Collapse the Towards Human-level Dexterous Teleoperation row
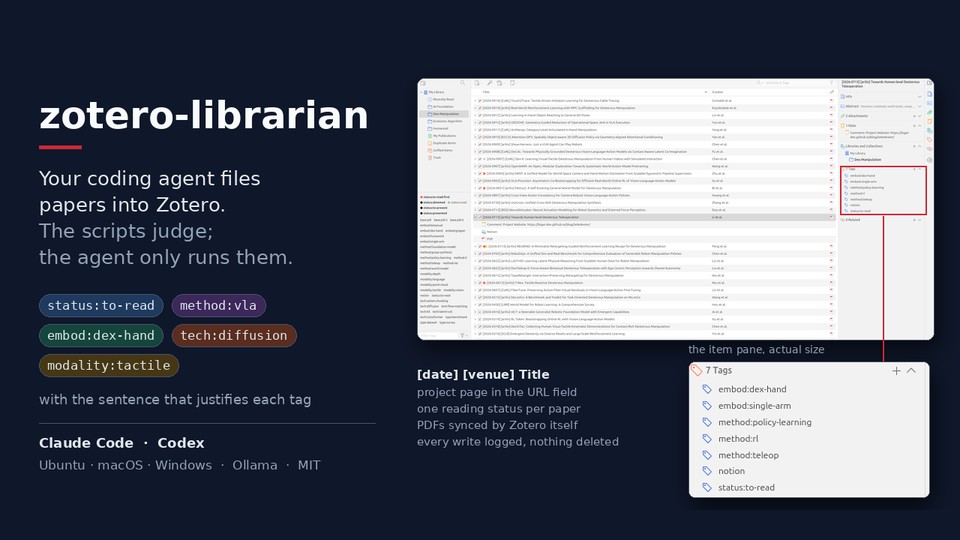The height and width of the screenshot is (540, 960). point(475,217)
